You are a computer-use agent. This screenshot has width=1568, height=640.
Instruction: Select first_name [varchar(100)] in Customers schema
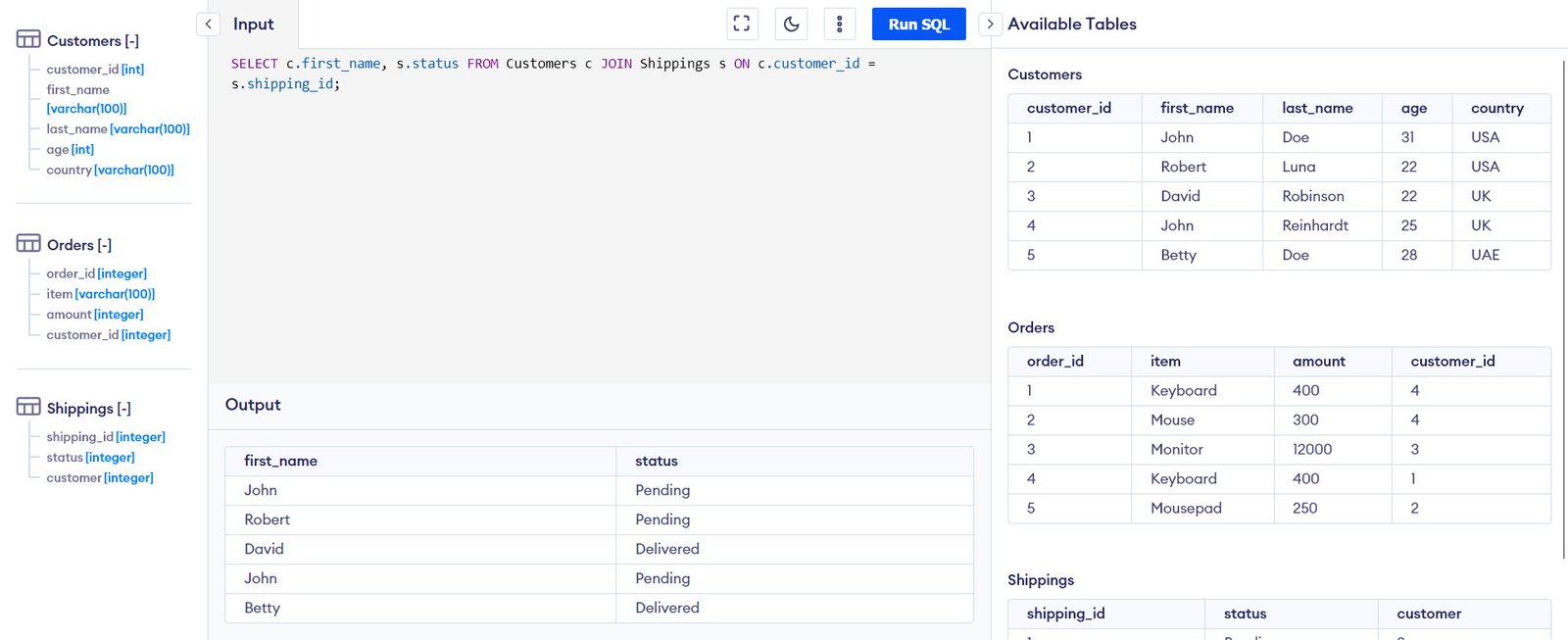click(x=86, y=99)
